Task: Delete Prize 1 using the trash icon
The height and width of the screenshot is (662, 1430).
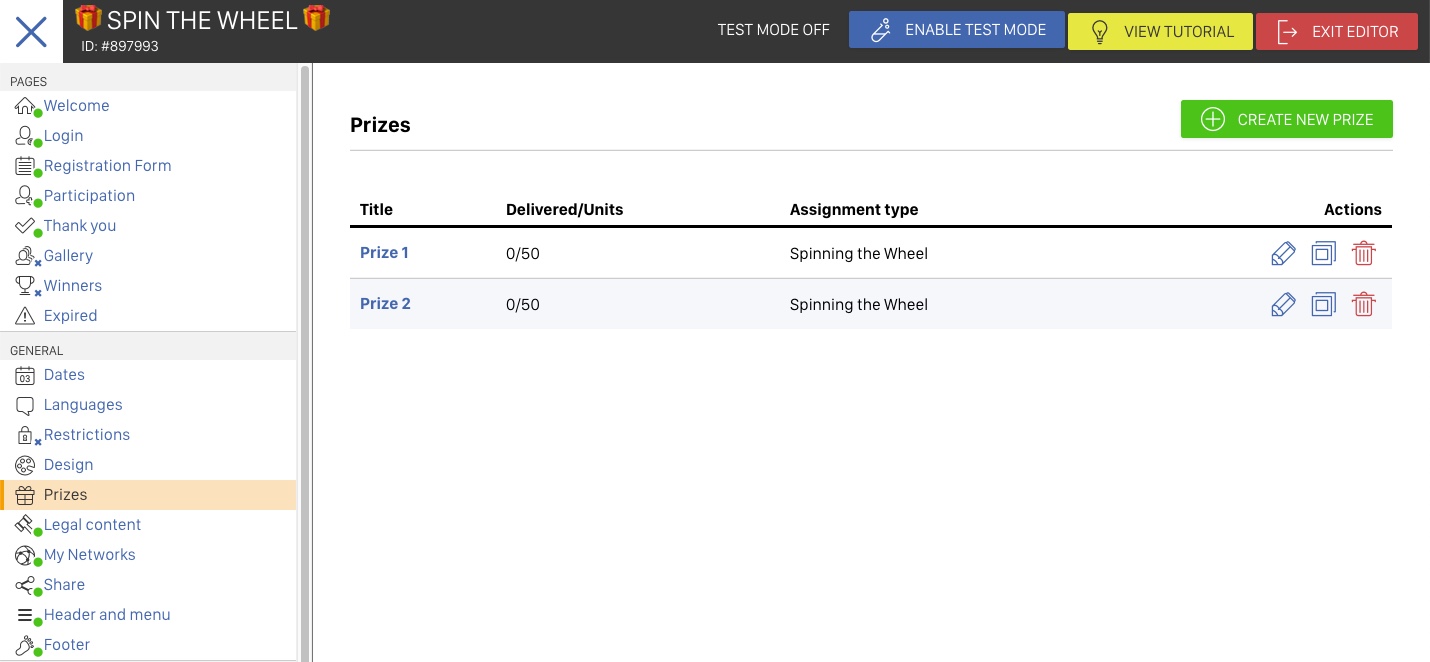Action: pyautogui.click(x=1363, y=253)
